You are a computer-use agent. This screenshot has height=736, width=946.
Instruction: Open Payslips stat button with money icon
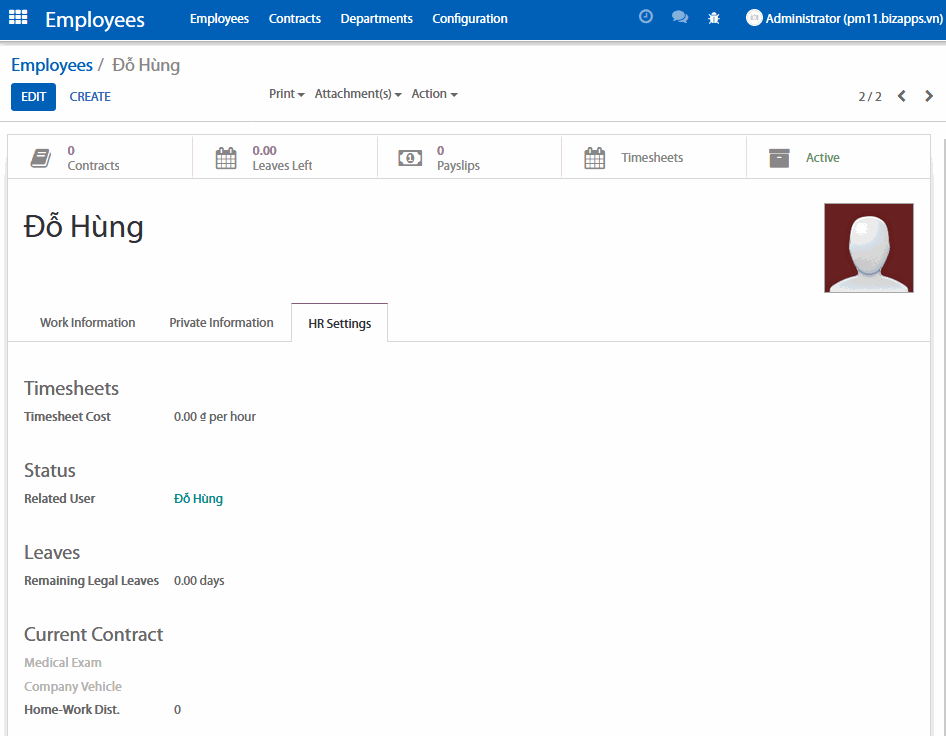tap(469, 158)
